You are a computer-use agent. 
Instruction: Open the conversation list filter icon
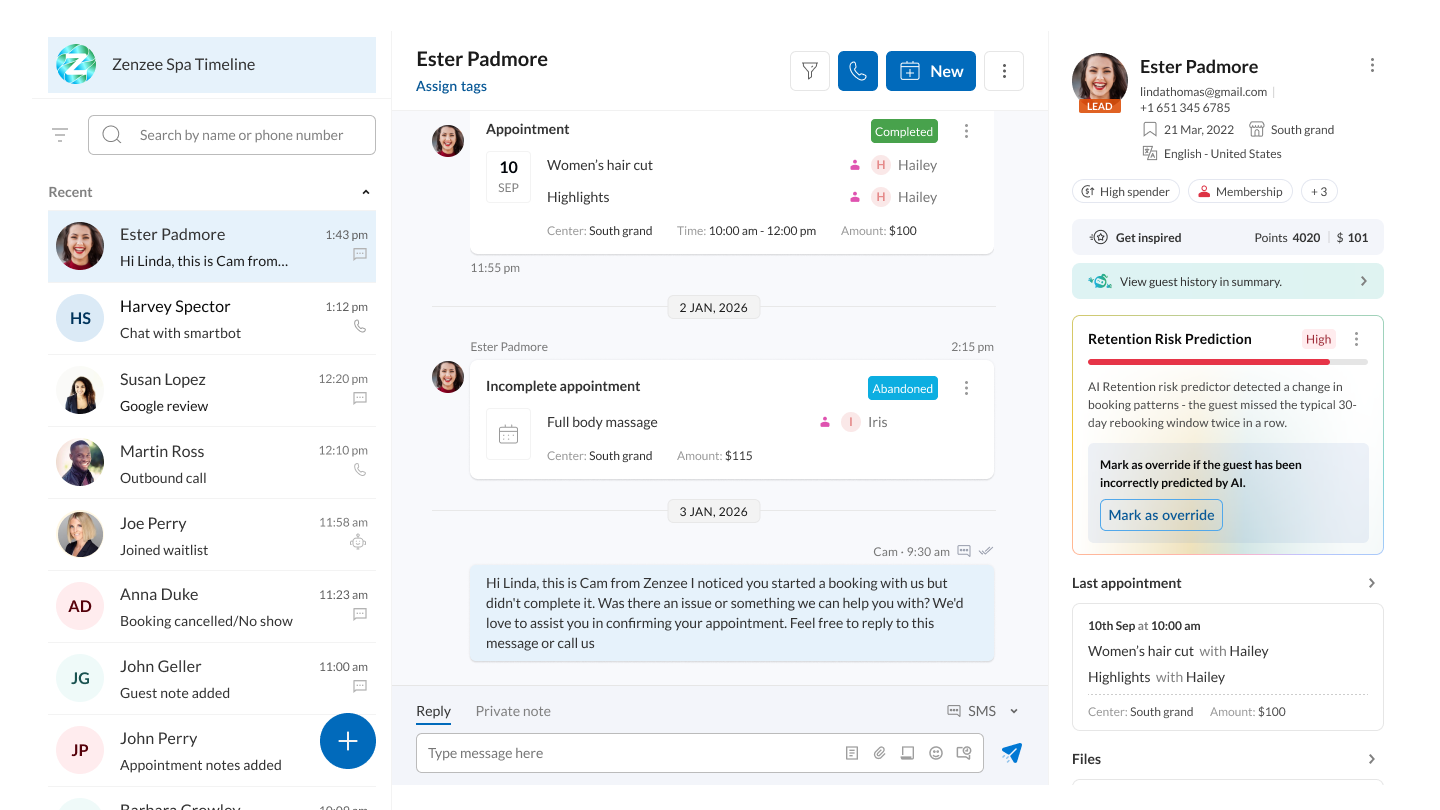[x=60, y=135]
